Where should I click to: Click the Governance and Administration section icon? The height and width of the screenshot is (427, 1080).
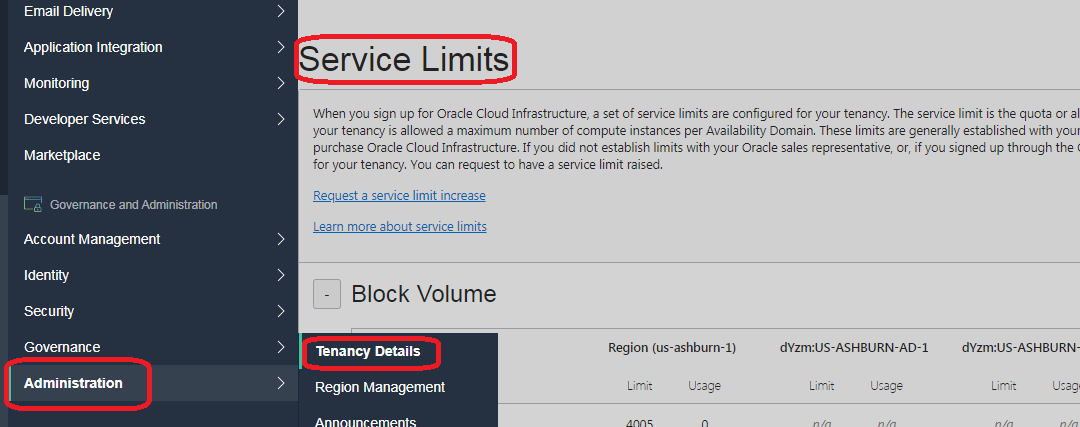pyautogui.click(x=32, y=204)
